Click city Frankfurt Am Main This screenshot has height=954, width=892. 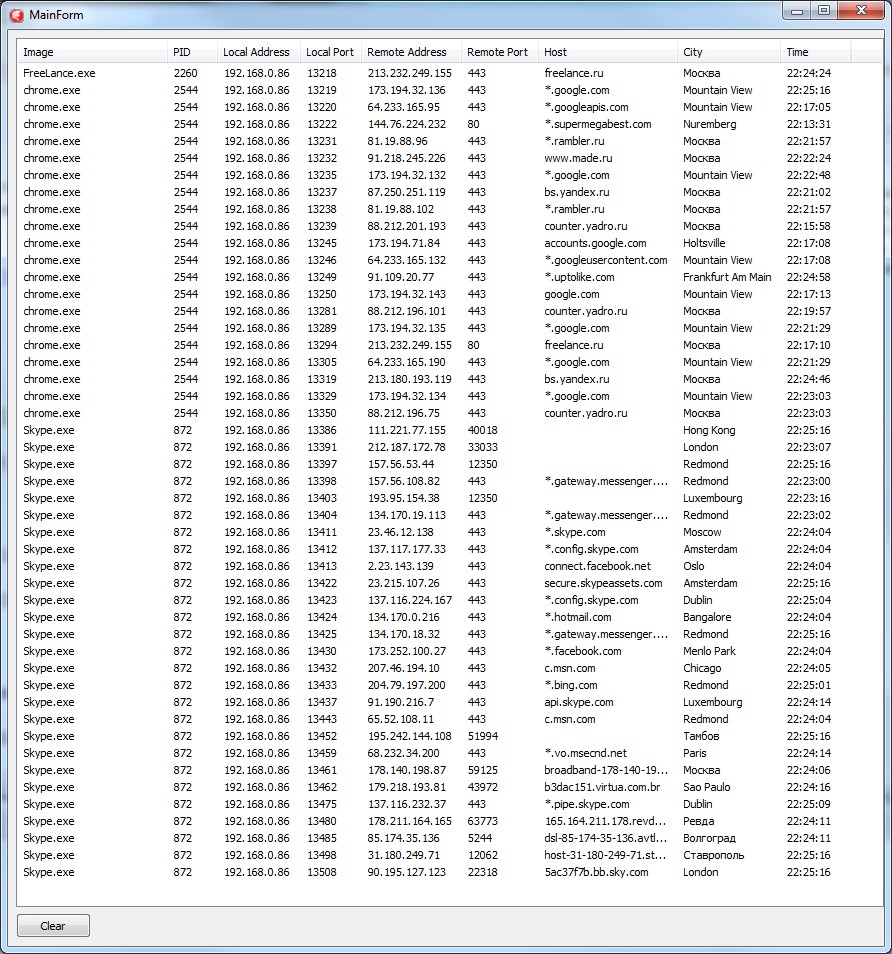click(x=727, y=277)
